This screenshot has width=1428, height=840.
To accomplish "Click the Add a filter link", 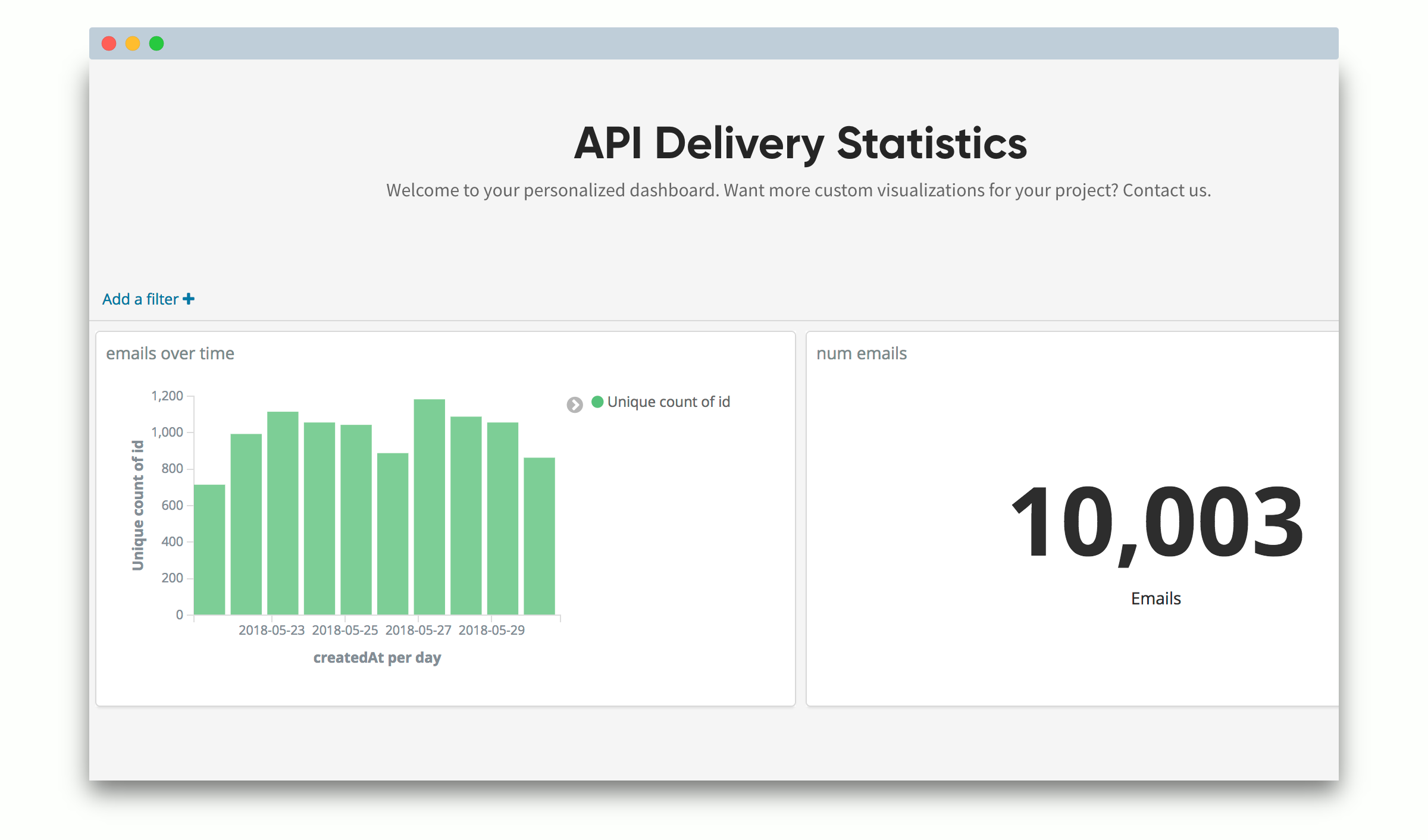I will pos(148,299).
